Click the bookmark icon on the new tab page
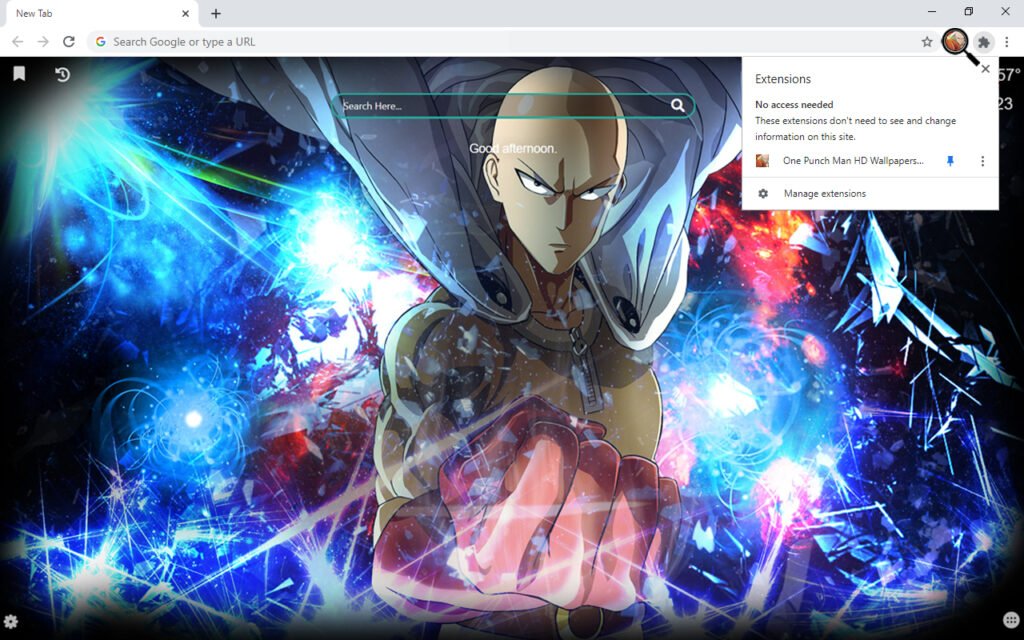This screenshot has height=640, width=1024. point(20,74)
